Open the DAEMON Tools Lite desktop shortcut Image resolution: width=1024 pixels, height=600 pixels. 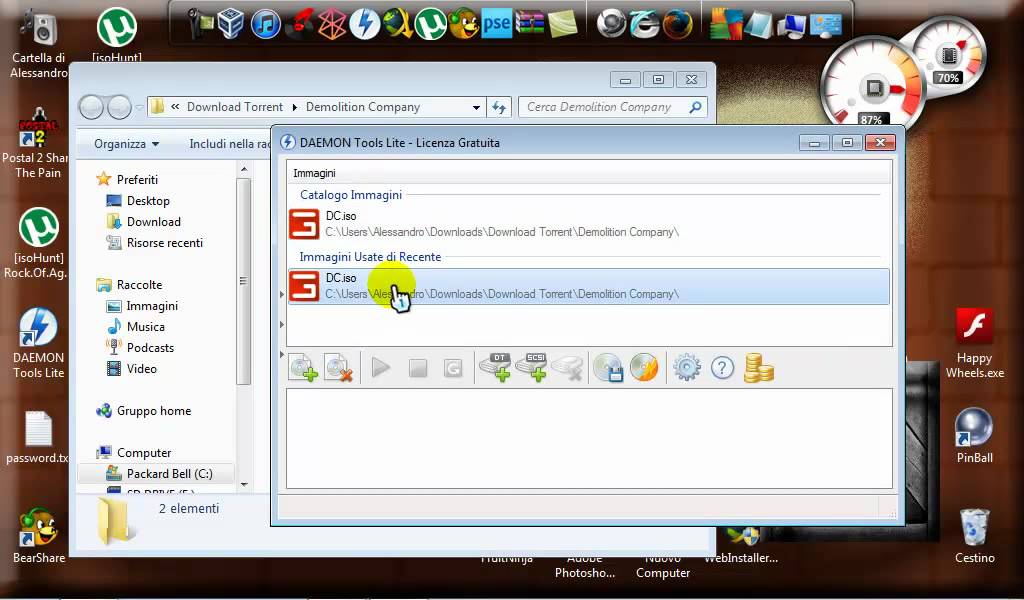coord(39,343)
